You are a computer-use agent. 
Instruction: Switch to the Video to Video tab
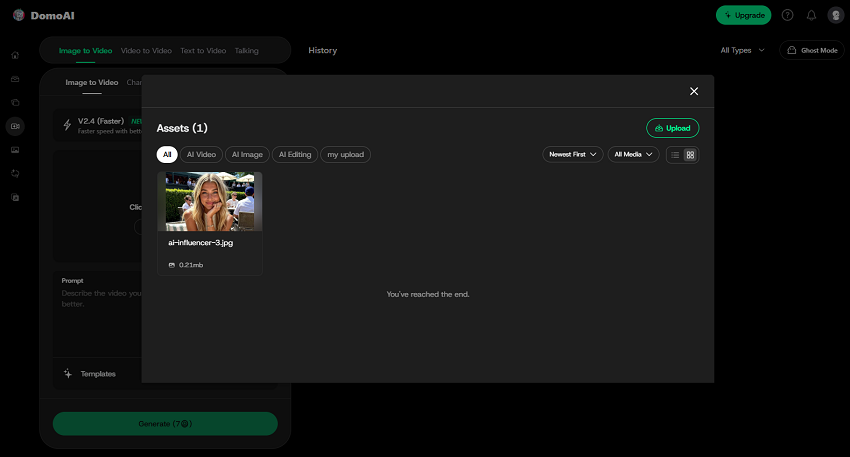[x=146, y=50]
